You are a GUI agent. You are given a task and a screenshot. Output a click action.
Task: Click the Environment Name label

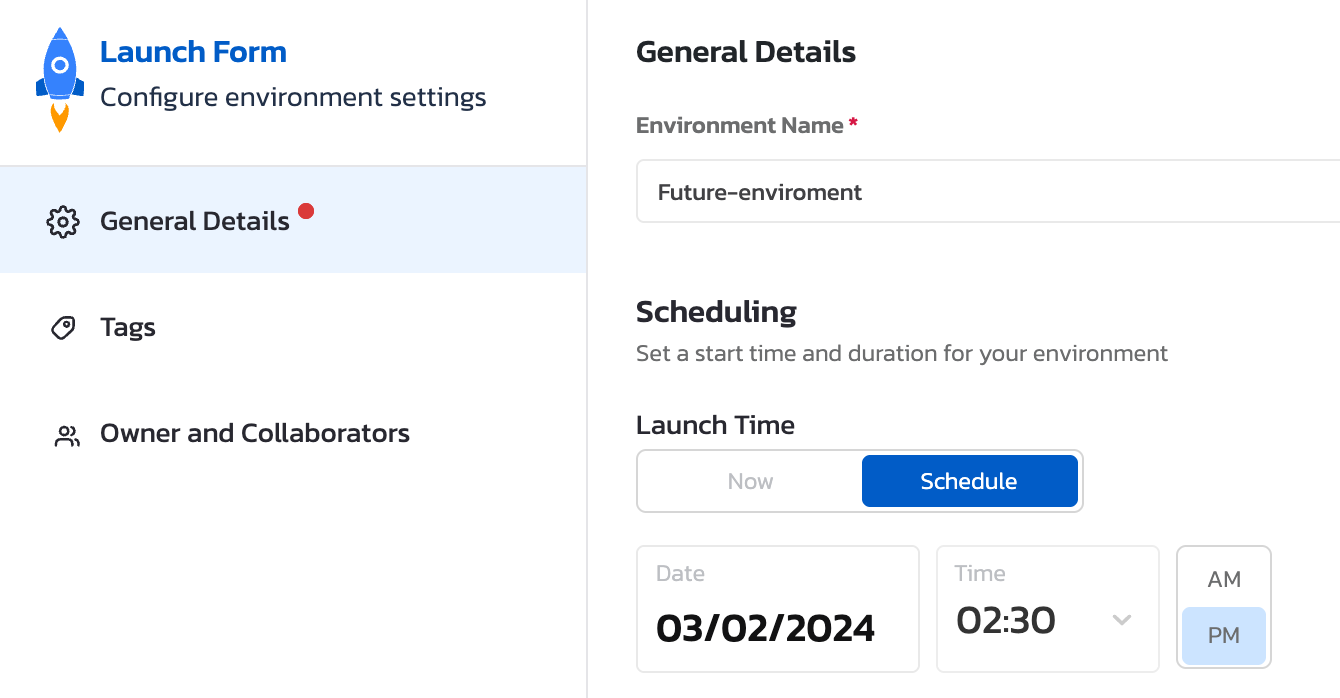pyautogui.click(x=740, y=126)
